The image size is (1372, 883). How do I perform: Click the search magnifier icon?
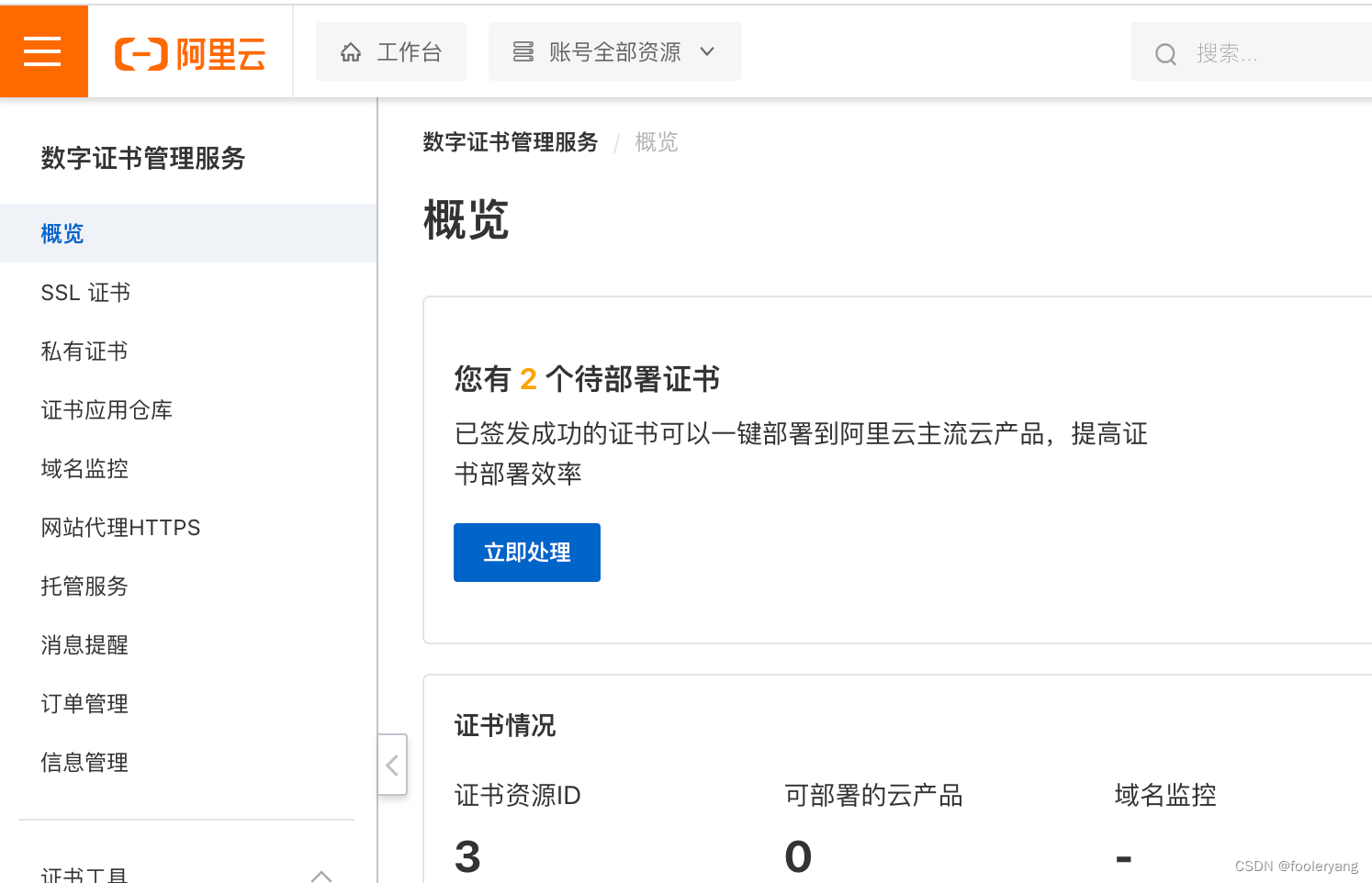(1164, 52)
